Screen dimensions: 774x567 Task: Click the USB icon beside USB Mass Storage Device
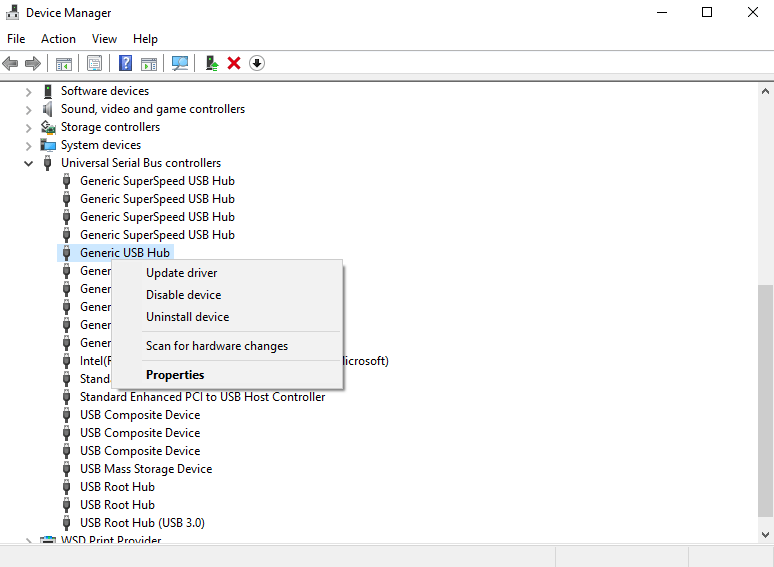[x=67, y=469]
